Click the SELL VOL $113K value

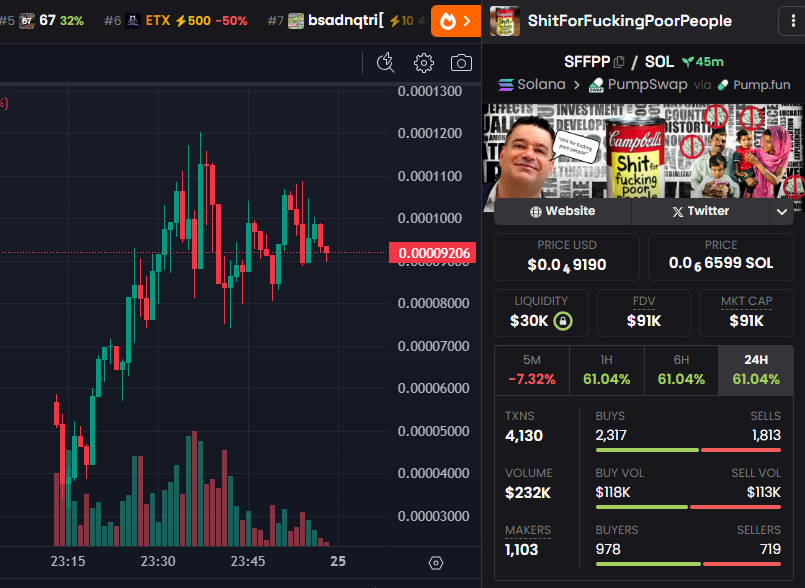764,492
